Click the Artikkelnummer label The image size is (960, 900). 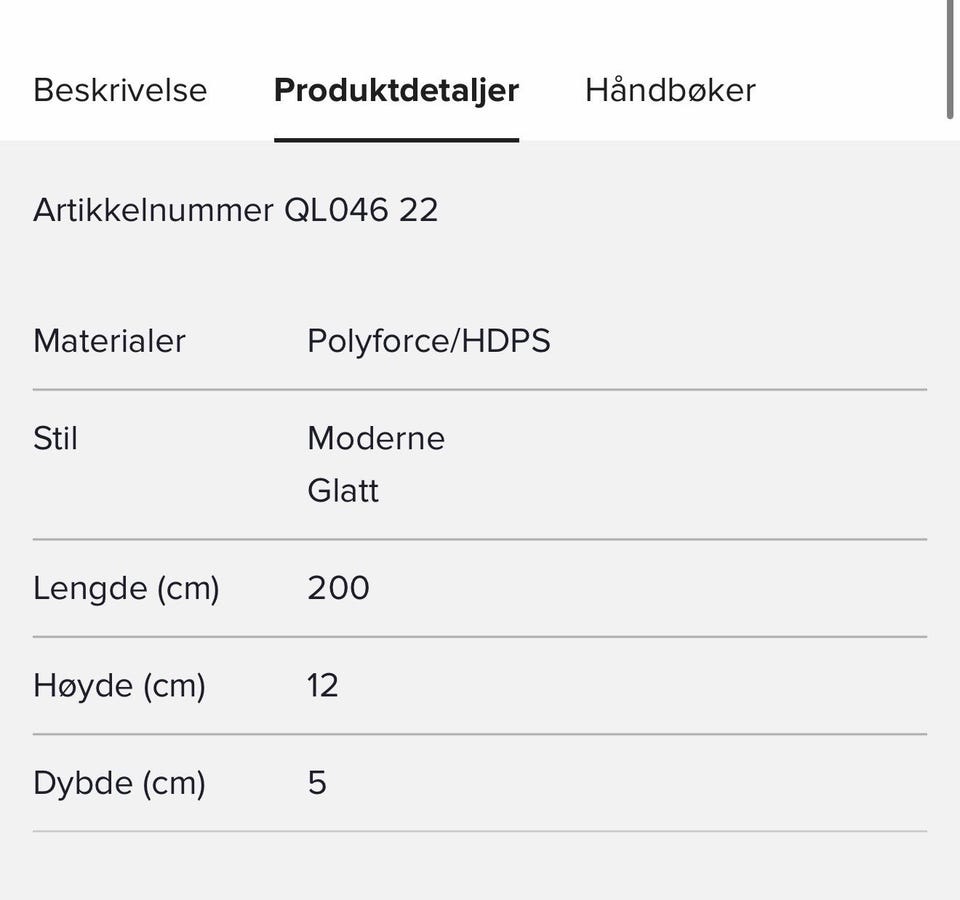click(x=153, y=210)
